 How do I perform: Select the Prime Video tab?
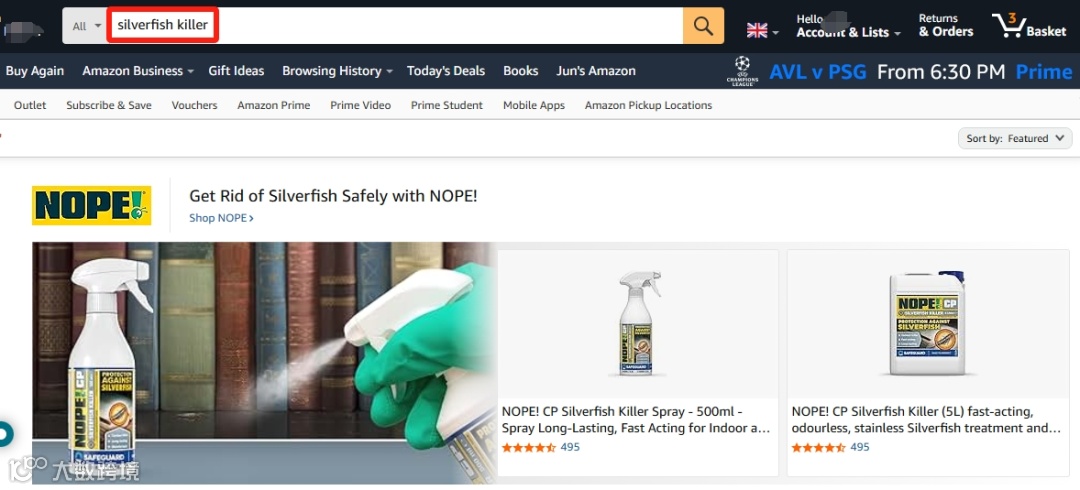[x=360, y=105]
